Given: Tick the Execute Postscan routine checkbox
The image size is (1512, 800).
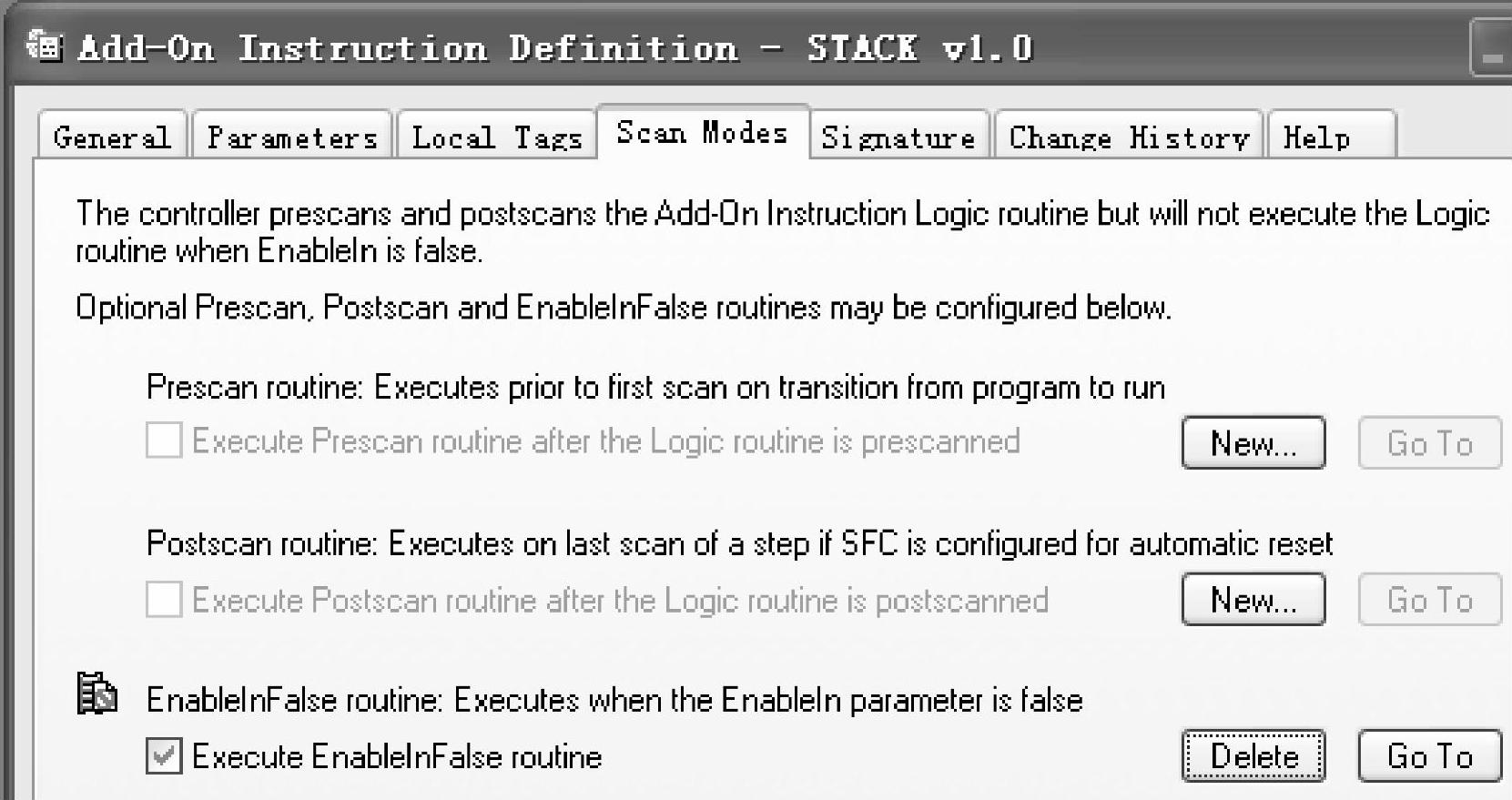Looking at the screenshot, I should (164, 601).
